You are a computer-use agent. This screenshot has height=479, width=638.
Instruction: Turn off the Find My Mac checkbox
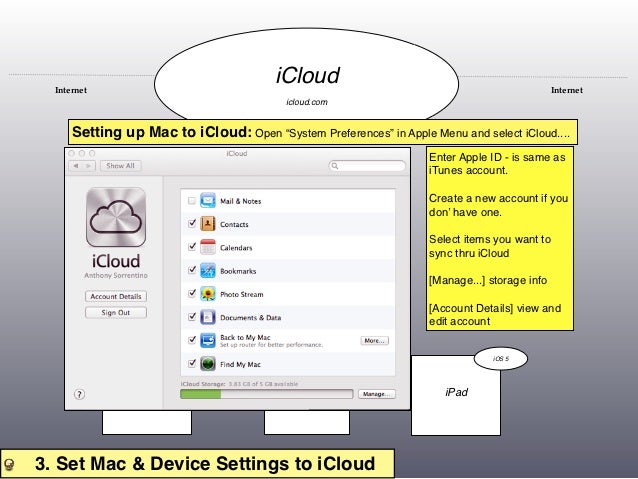pyautogui.click(x=192, y=363)
